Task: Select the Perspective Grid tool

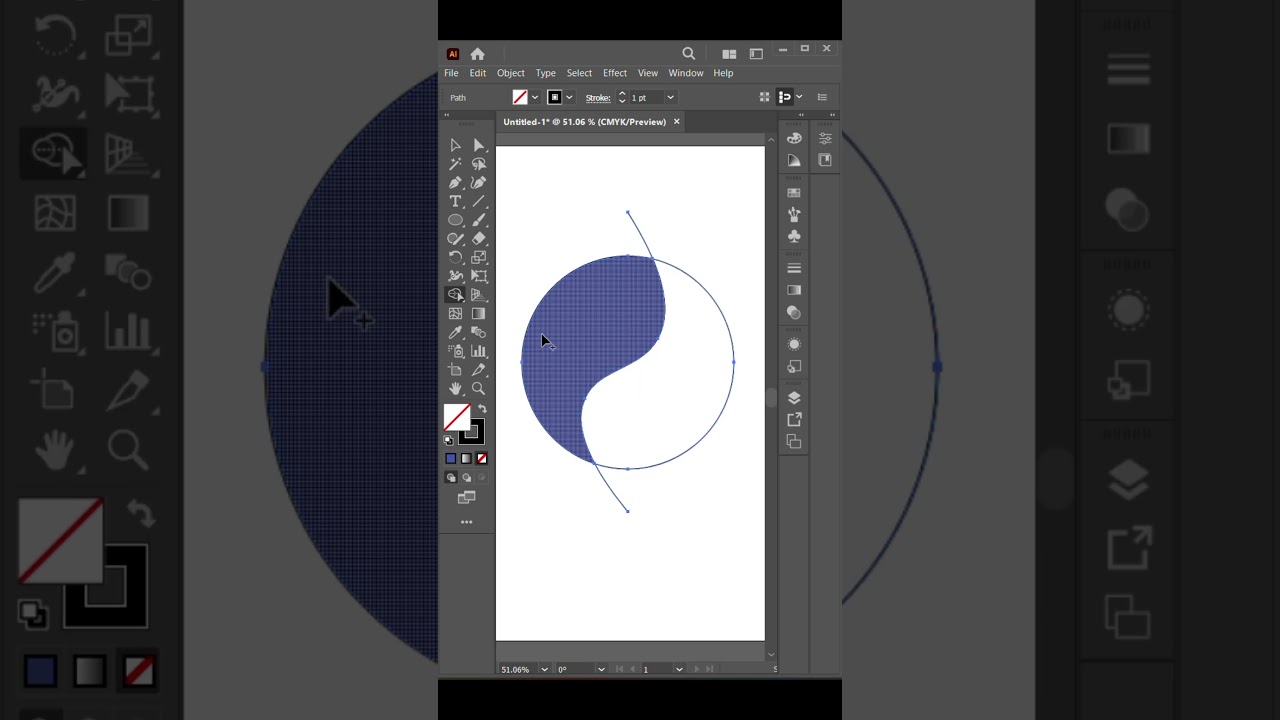Action: tap(479, 295)
